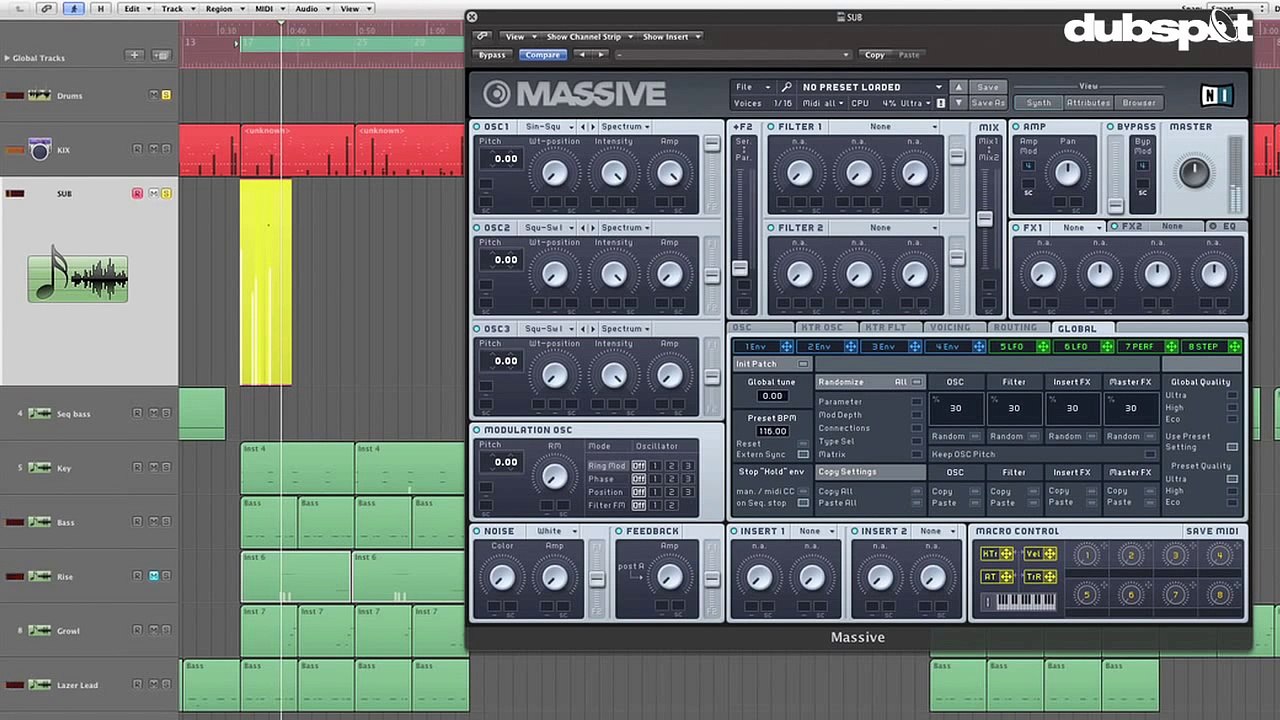This screenshot has width=1280, height=720.
Task: Enable Extern Sync checkbox
Action: [x=803, y=454]
